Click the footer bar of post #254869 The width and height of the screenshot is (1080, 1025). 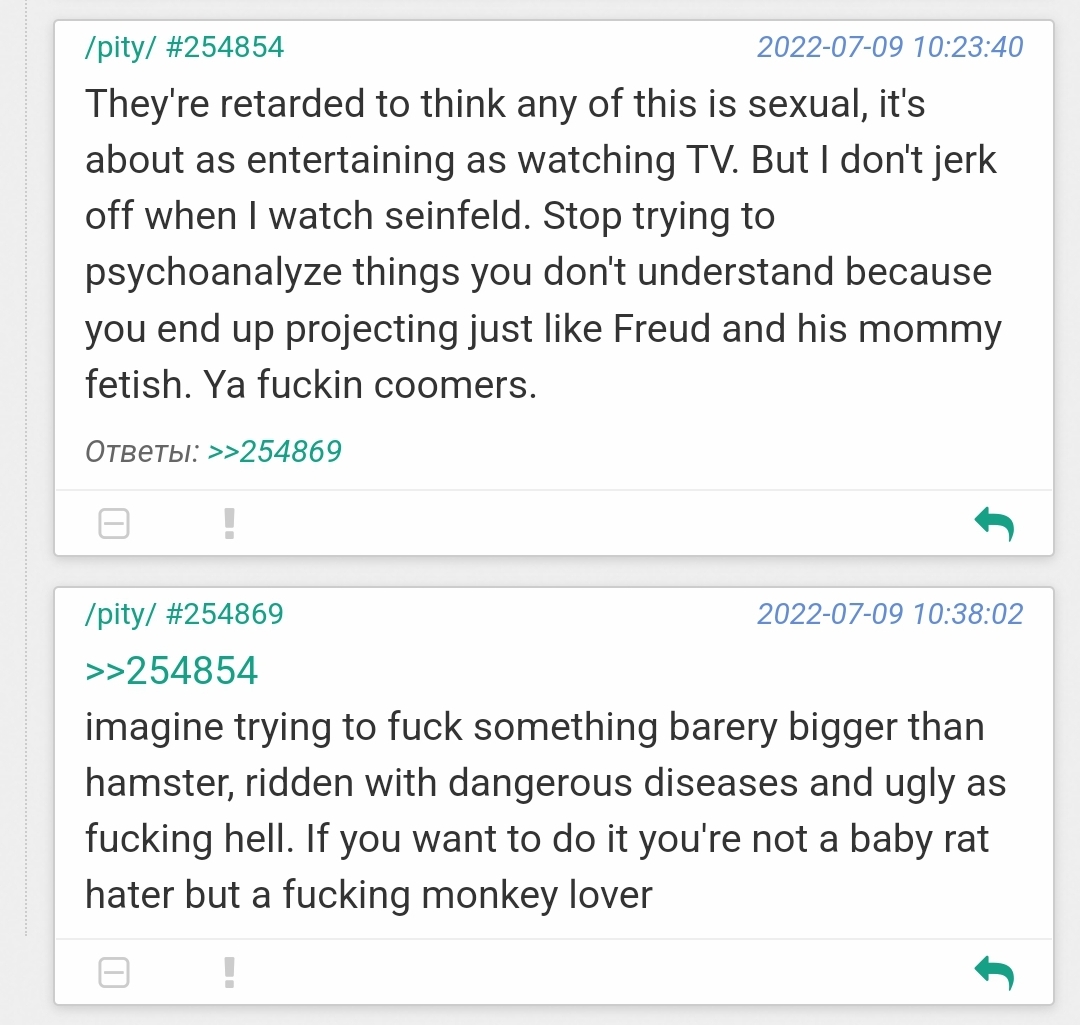click(x=600, y=972)
